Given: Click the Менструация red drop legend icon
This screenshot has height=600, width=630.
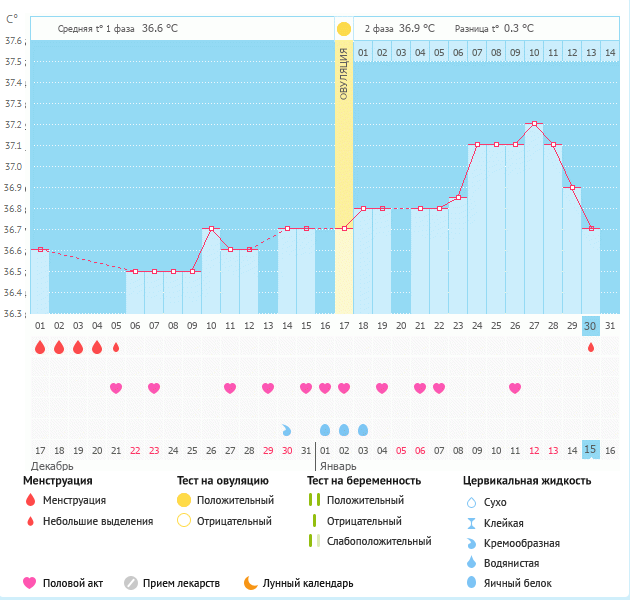Looking at the screenshot, I should click(x=30, y=500).
